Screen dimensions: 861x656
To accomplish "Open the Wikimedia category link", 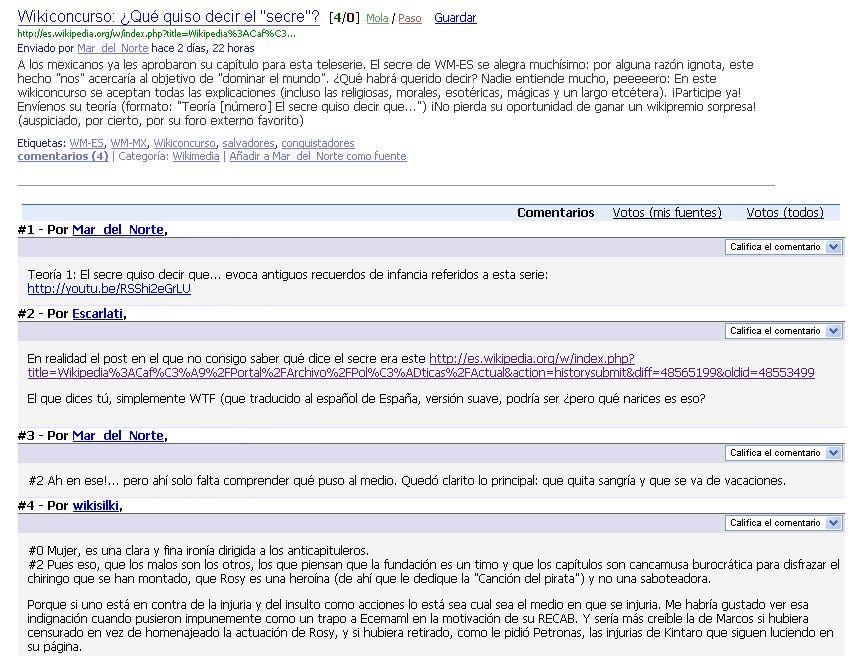I will coord(196,156).
